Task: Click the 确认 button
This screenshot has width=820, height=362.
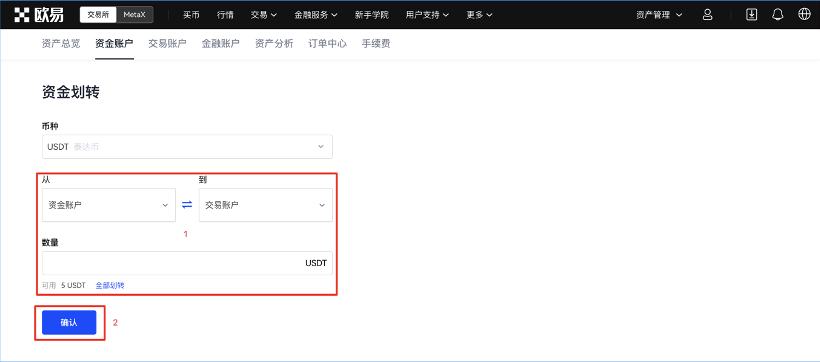Action: point(69,323)
